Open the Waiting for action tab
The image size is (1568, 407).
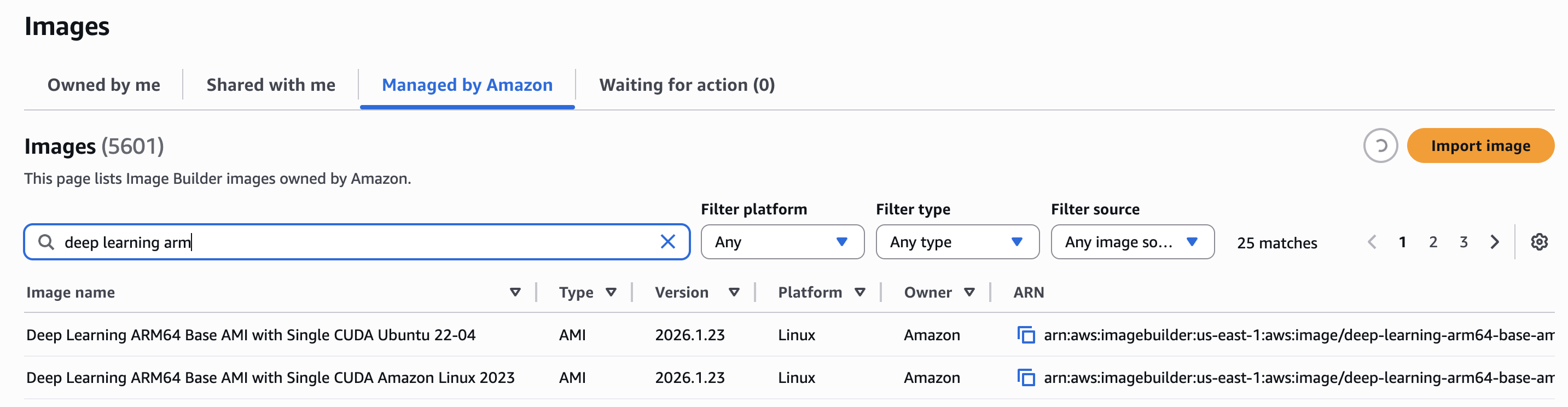click(687, 85)
